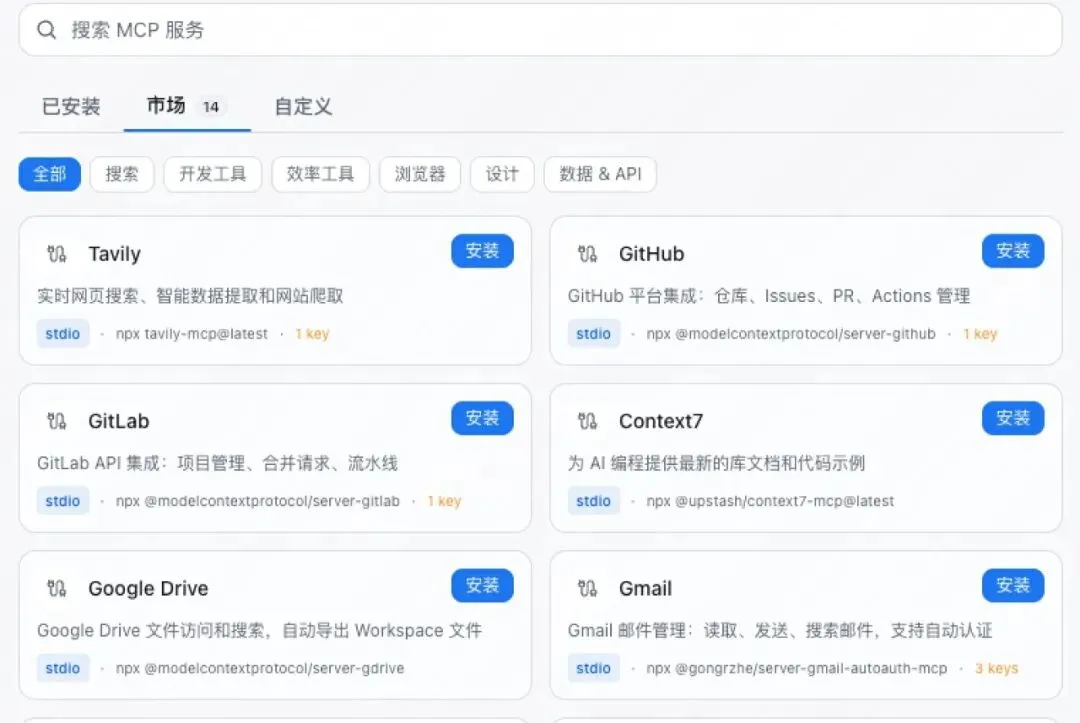Click the Gmail service icon
1080x723 pixels.
click(x=588, y=588)
